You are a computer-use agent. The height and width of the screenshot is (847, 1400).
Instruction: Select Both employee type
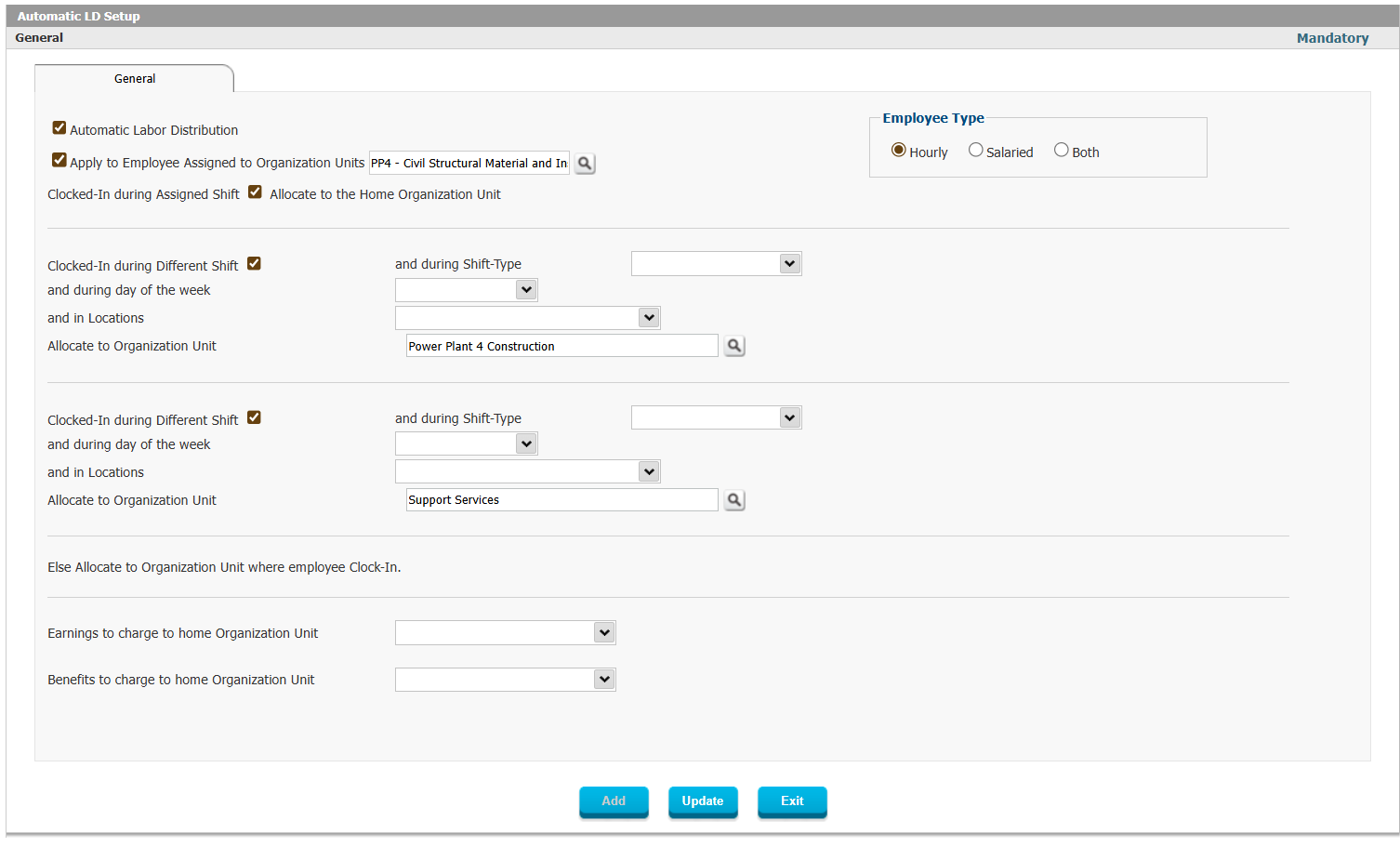pos(1062,151)
